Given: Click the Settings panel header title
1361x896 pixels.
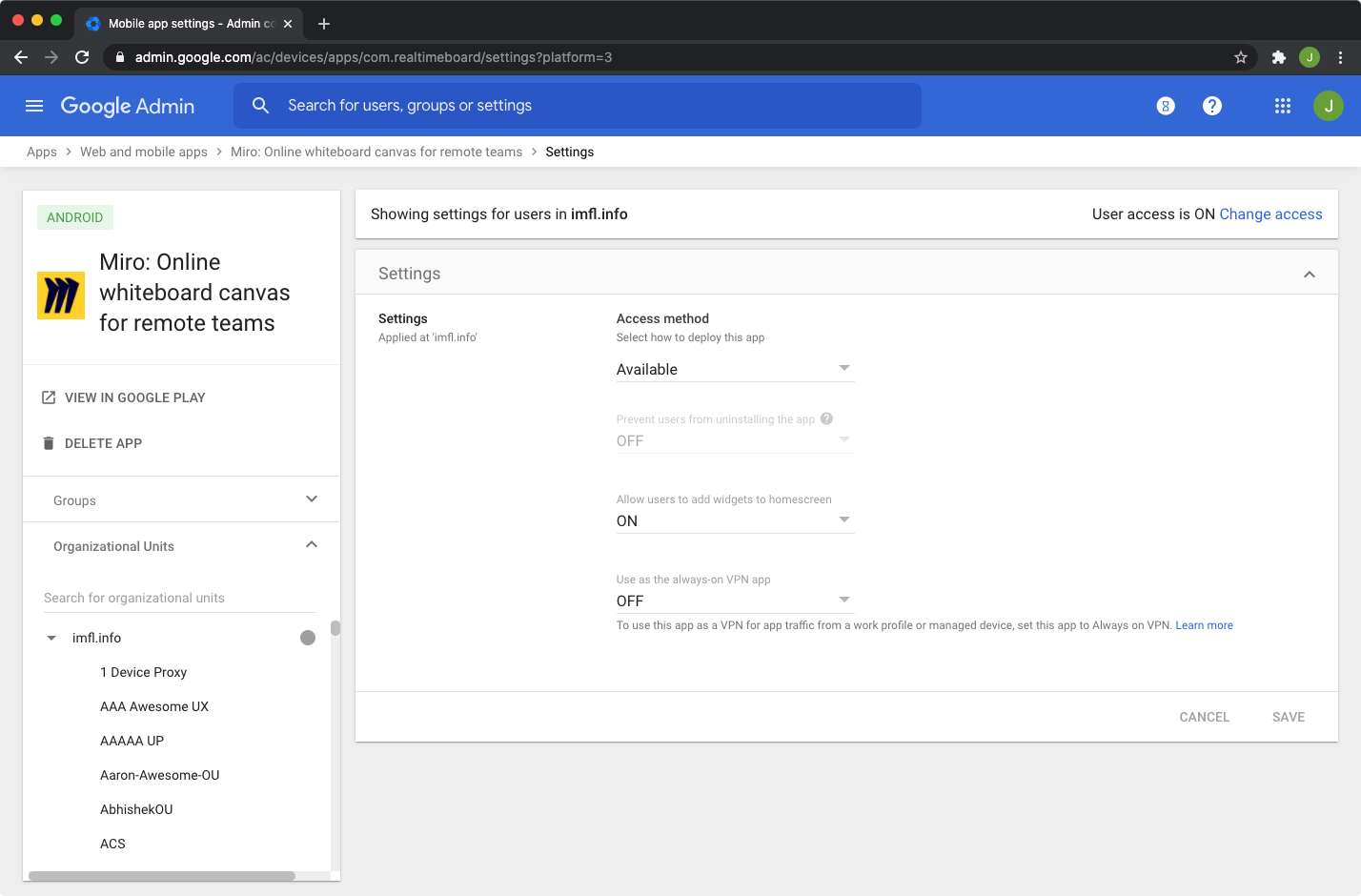Looking at the screenshot, I should point(410,274).
